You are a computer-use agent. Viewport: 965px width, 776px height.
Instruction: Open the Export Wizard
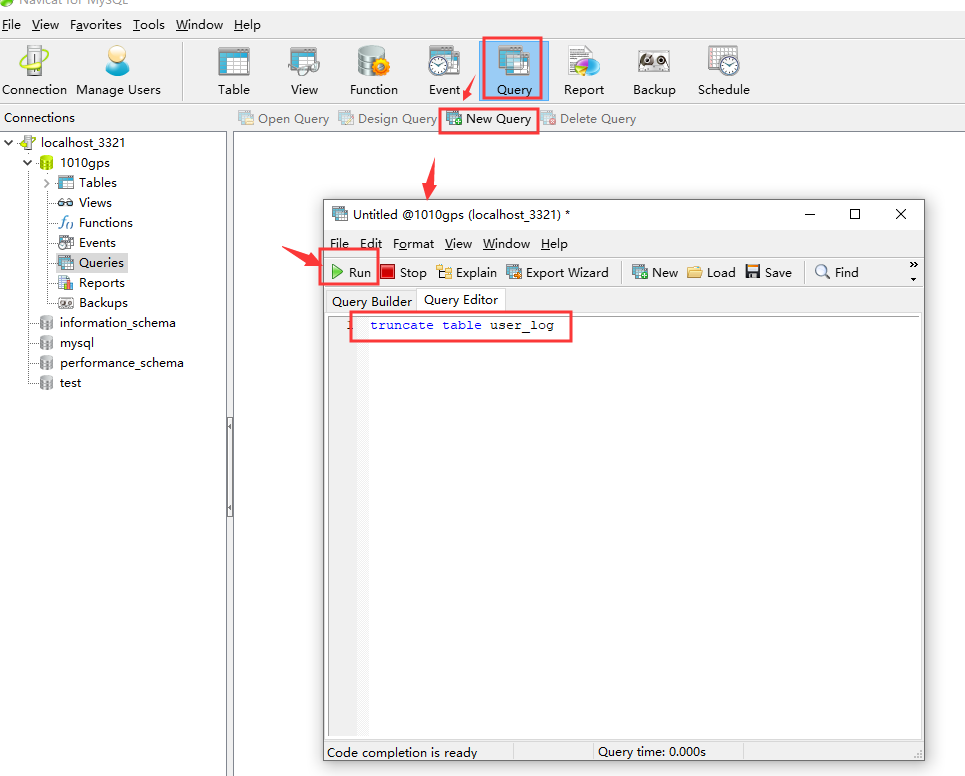pos(558,272)
